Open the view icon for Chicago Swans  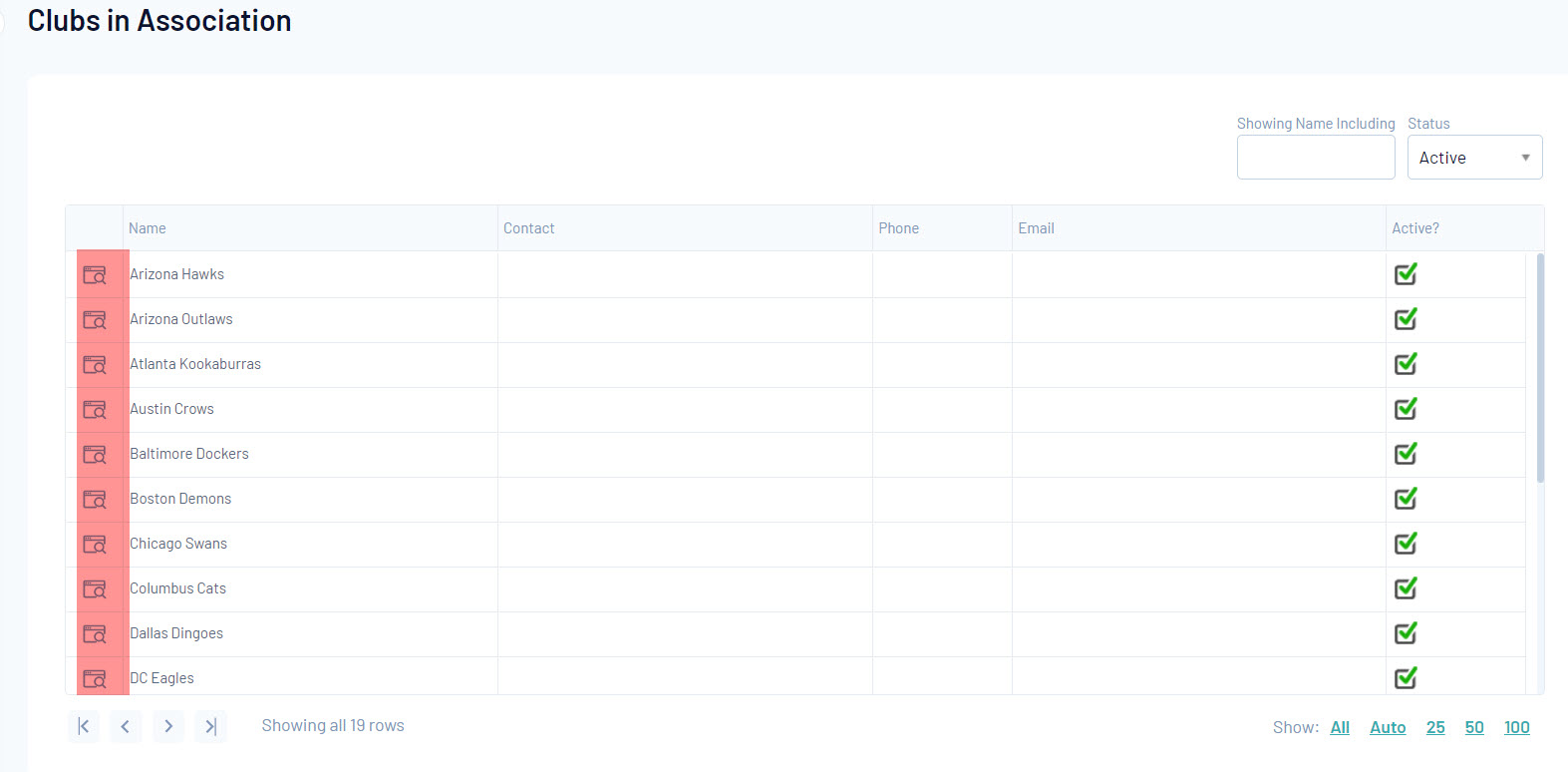click(x=95, y=545)
